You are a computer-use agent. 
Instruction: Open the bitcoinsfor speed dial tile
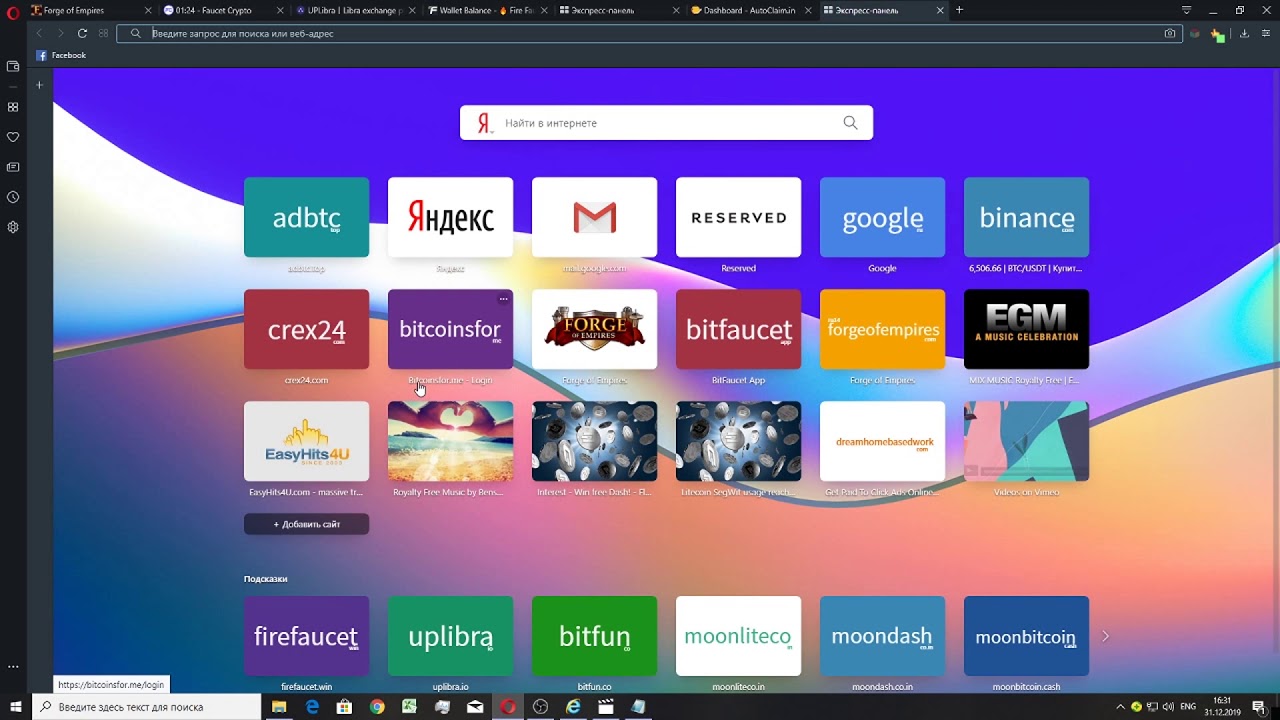point(450,329)
